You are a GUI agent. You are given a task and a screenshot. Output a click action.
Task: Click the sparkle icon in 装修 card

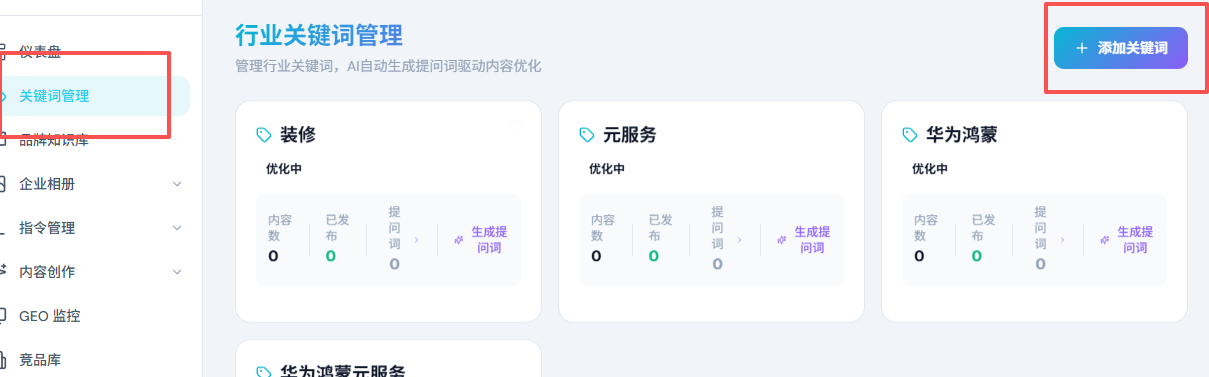tap(459, 240)
